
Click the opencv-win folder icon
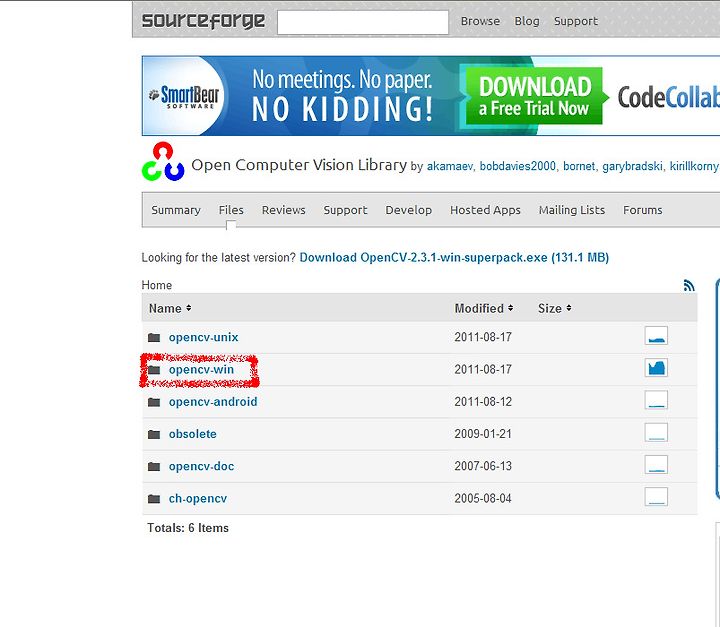(154, 370)
